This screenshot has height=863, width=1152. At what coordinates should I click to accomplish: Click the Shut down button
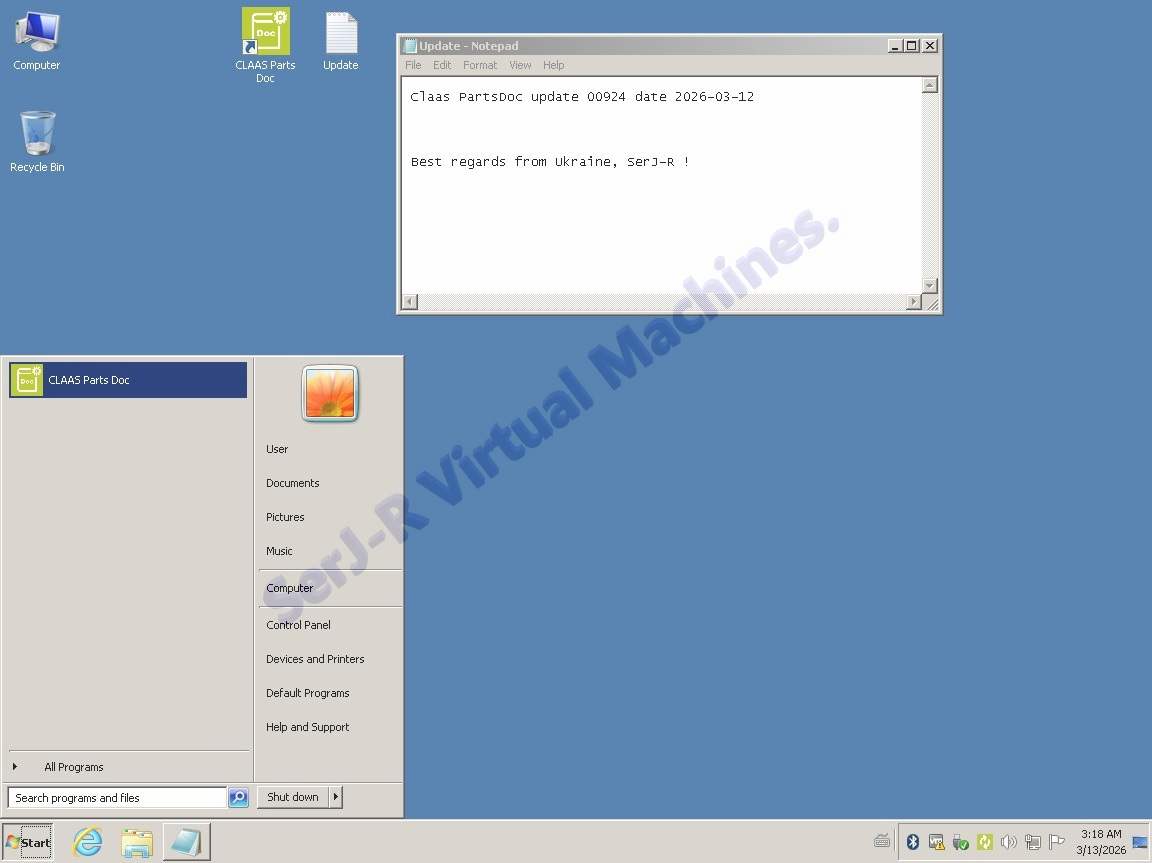point(292,797)
